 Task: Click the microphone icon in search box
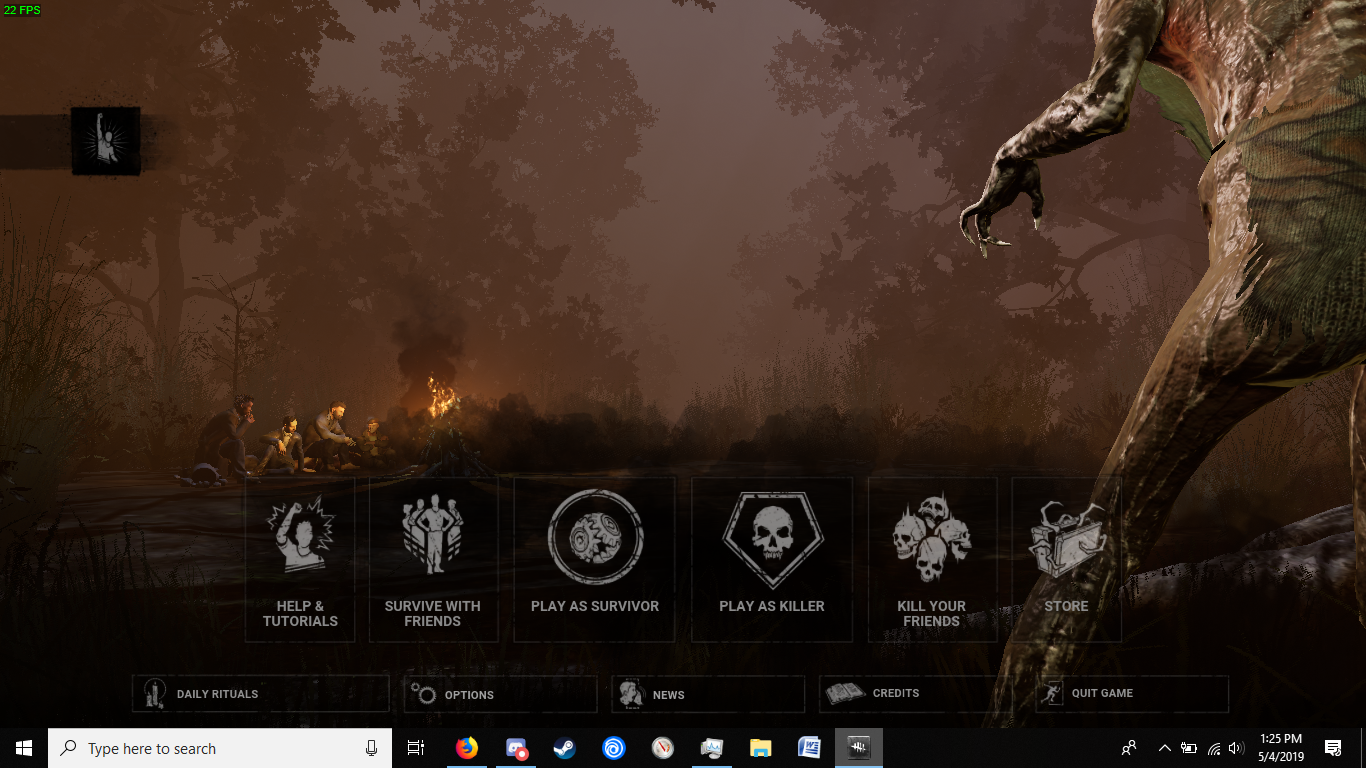[371, 748]
